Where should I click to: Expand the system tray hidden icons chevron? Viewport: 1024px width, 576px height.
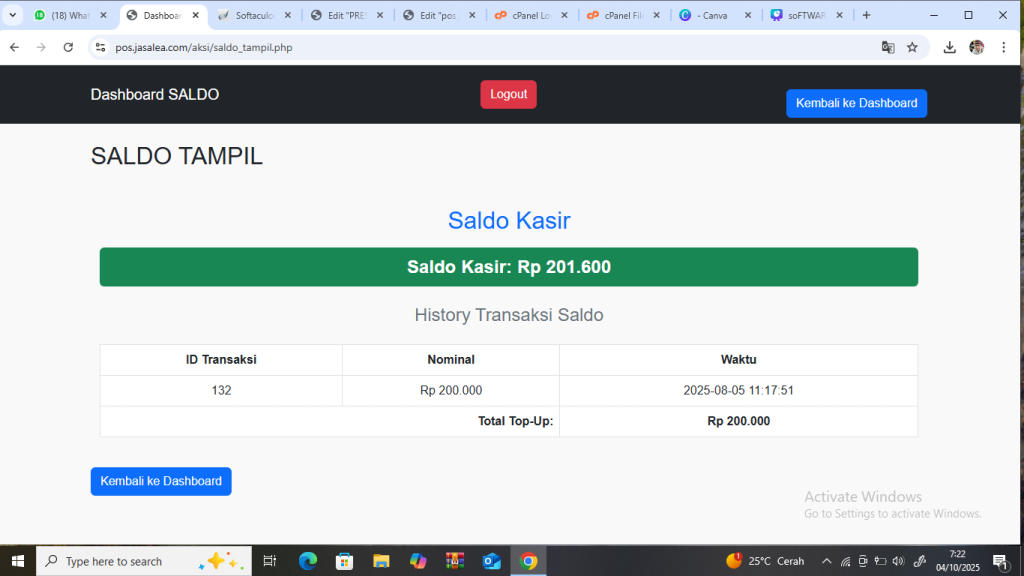pos(826,561)
